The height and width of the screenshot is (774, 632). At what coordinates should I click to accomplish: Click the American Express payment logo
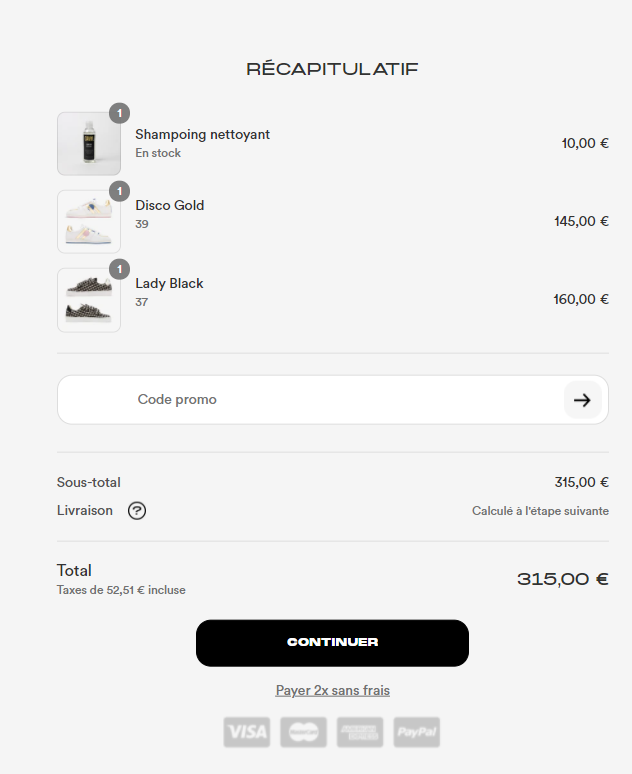360,732
